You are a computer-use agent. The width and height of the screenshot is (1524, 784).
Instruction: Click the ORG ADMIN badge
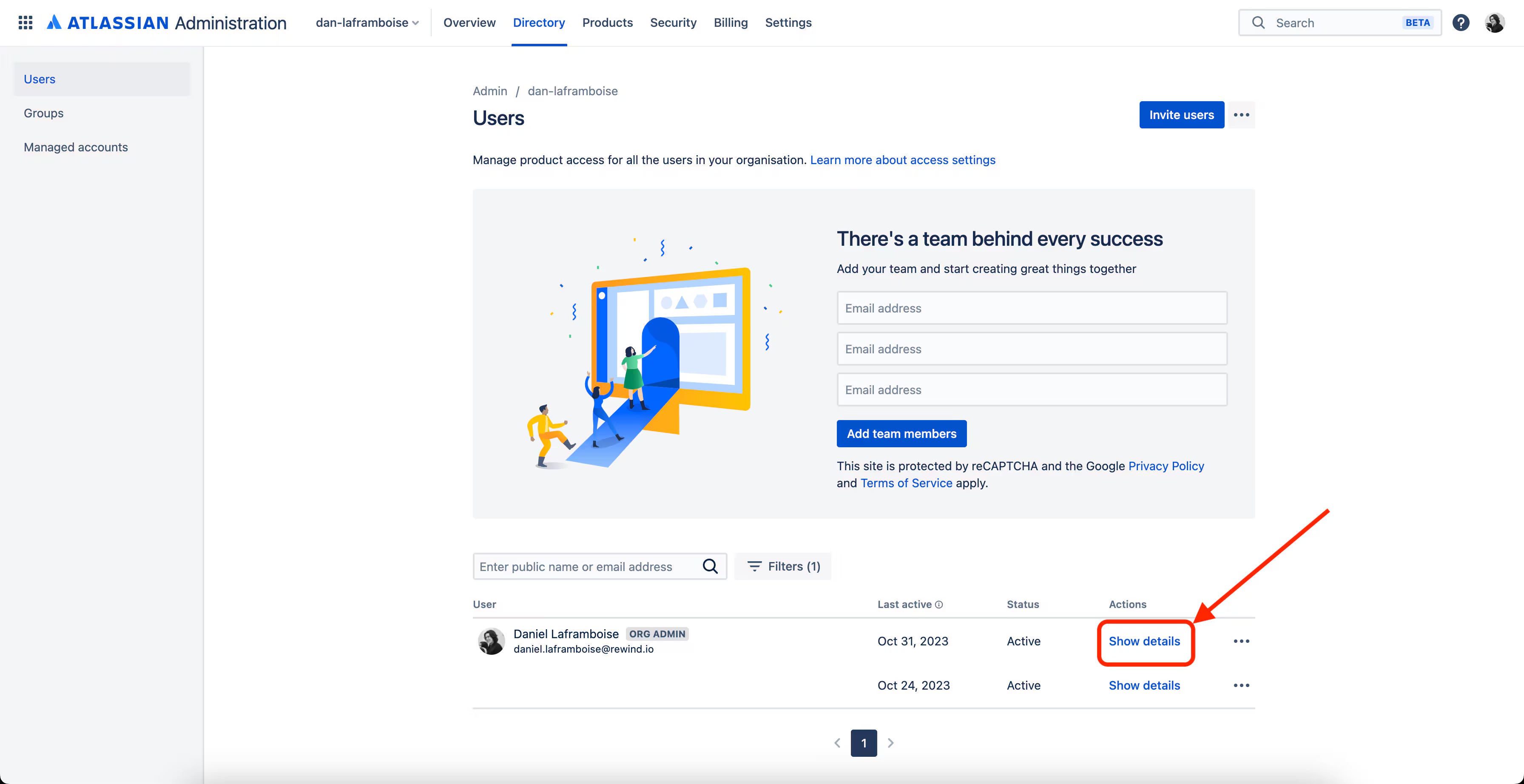[657, 634]
